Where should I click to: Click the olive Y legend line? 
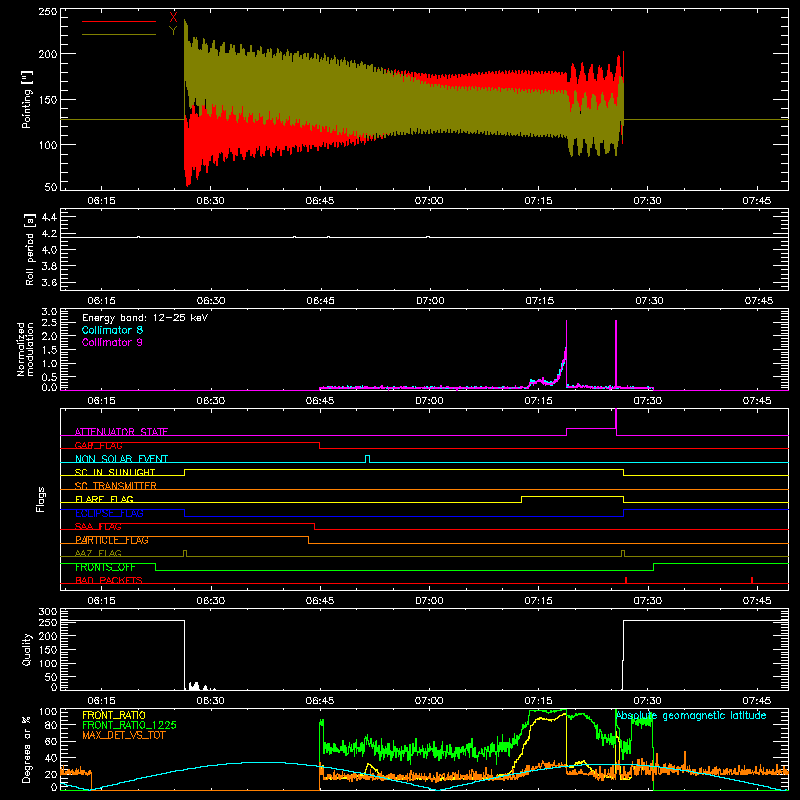click(119, 35)
